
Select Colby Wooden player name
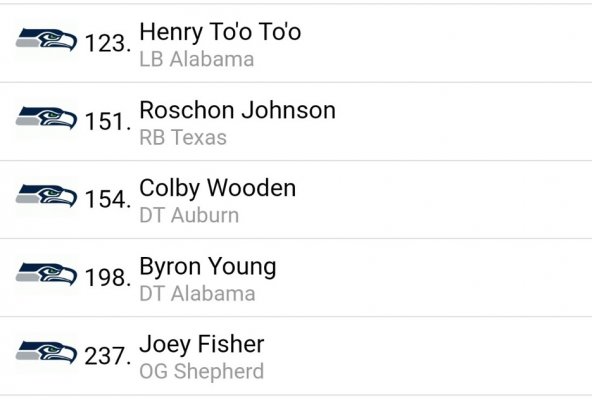pos(217,188)
